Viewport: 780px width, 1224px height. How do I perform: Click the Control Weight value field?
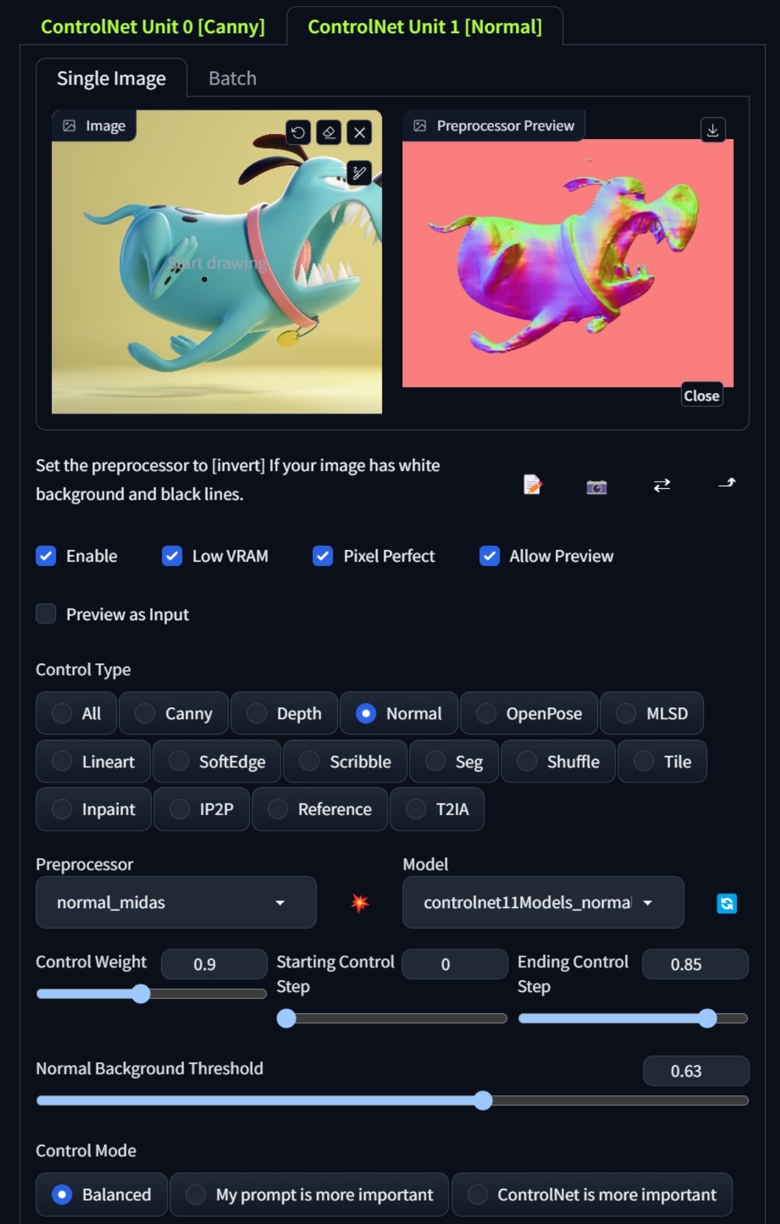(214, 964)
